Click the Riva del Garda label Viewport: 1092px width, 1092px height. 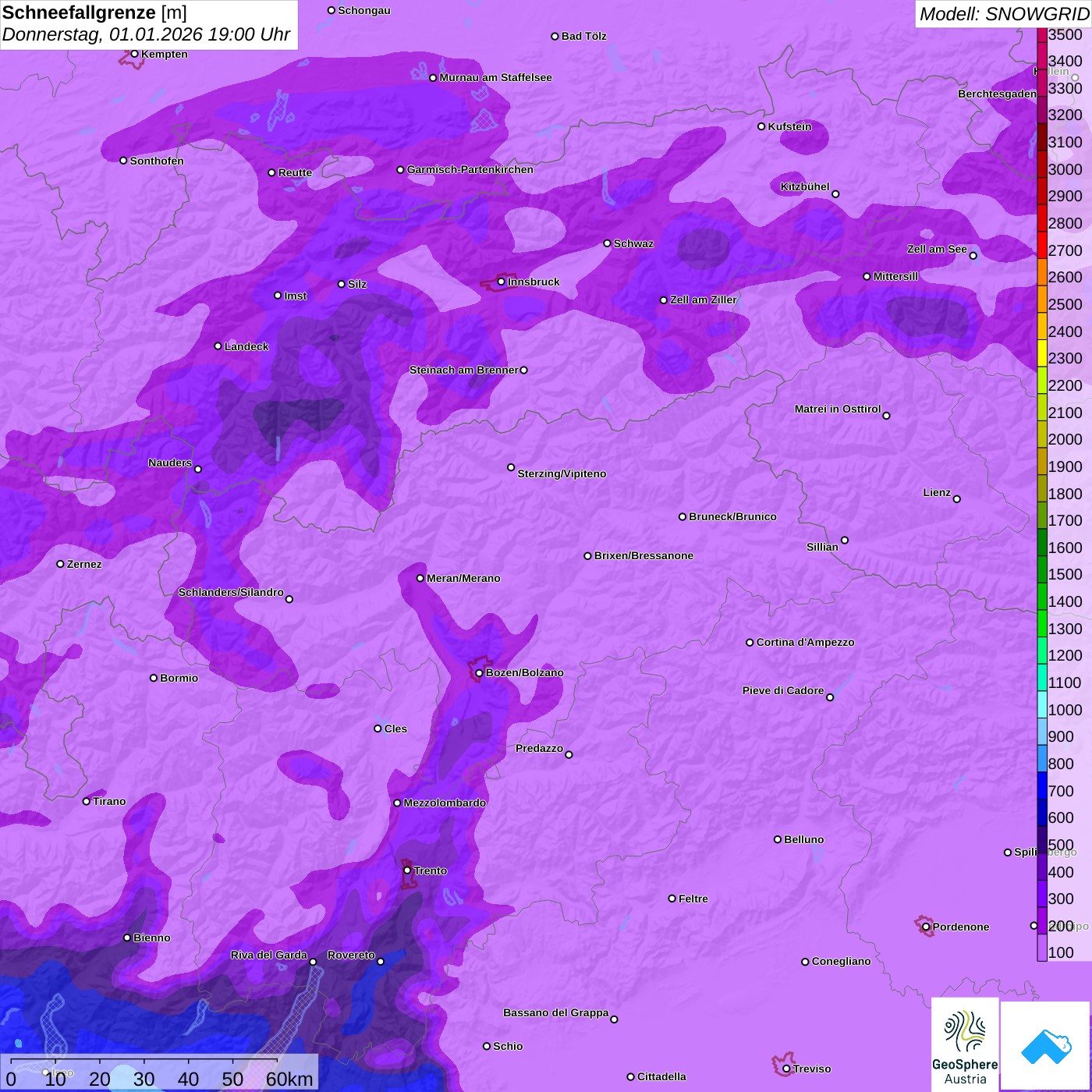tap(269, 955)
